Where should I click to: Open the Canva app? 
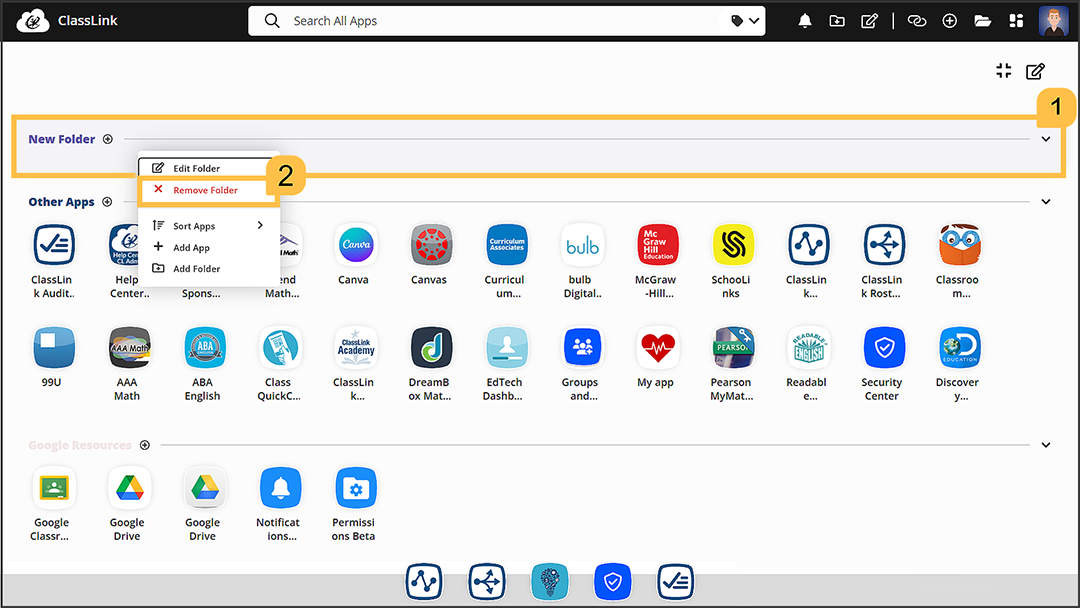point(354,245)
